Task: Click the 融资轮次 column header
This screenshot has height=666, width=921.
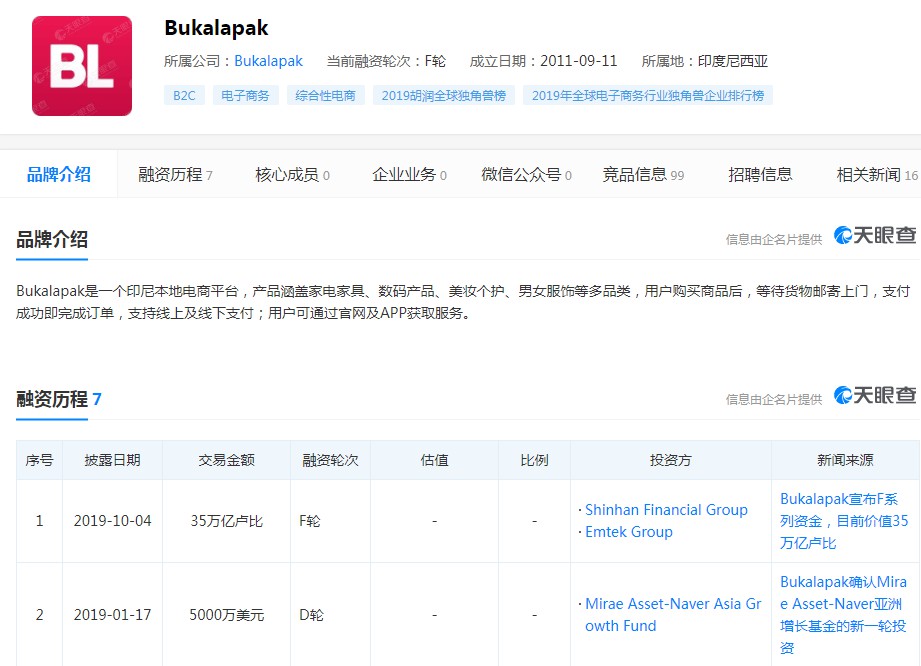Action: pos(330,460)
